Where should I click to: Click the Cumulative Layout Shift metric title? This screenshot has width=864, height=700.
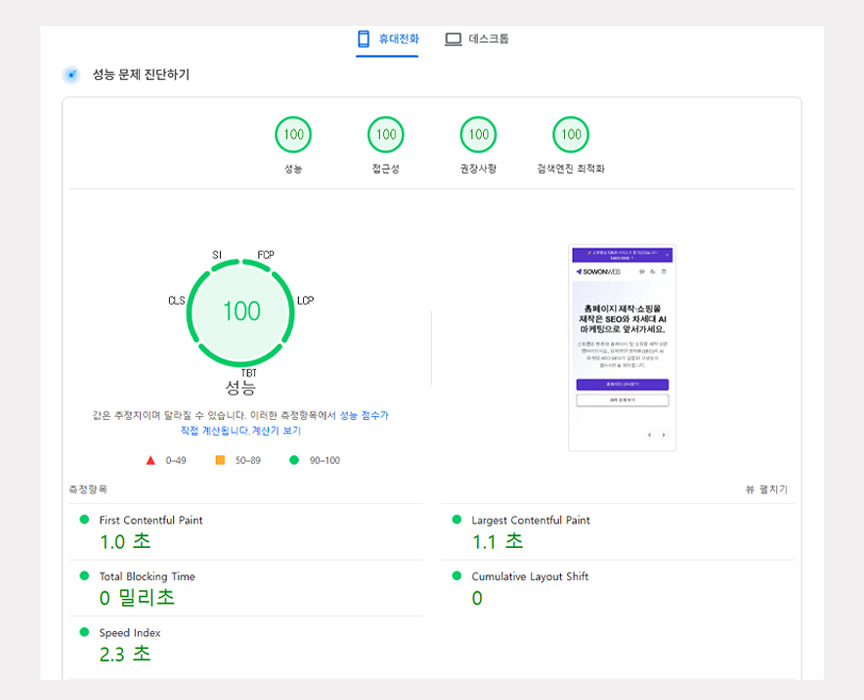pyautogui.click(x=530, y=577)
